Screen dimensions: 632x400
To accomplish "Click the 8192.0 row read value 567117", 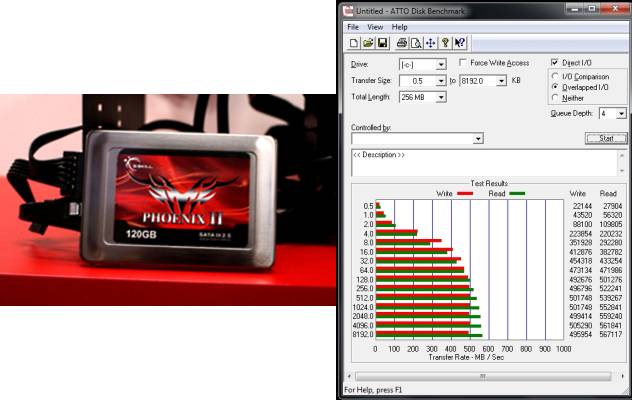I will [x=611, y=334].
